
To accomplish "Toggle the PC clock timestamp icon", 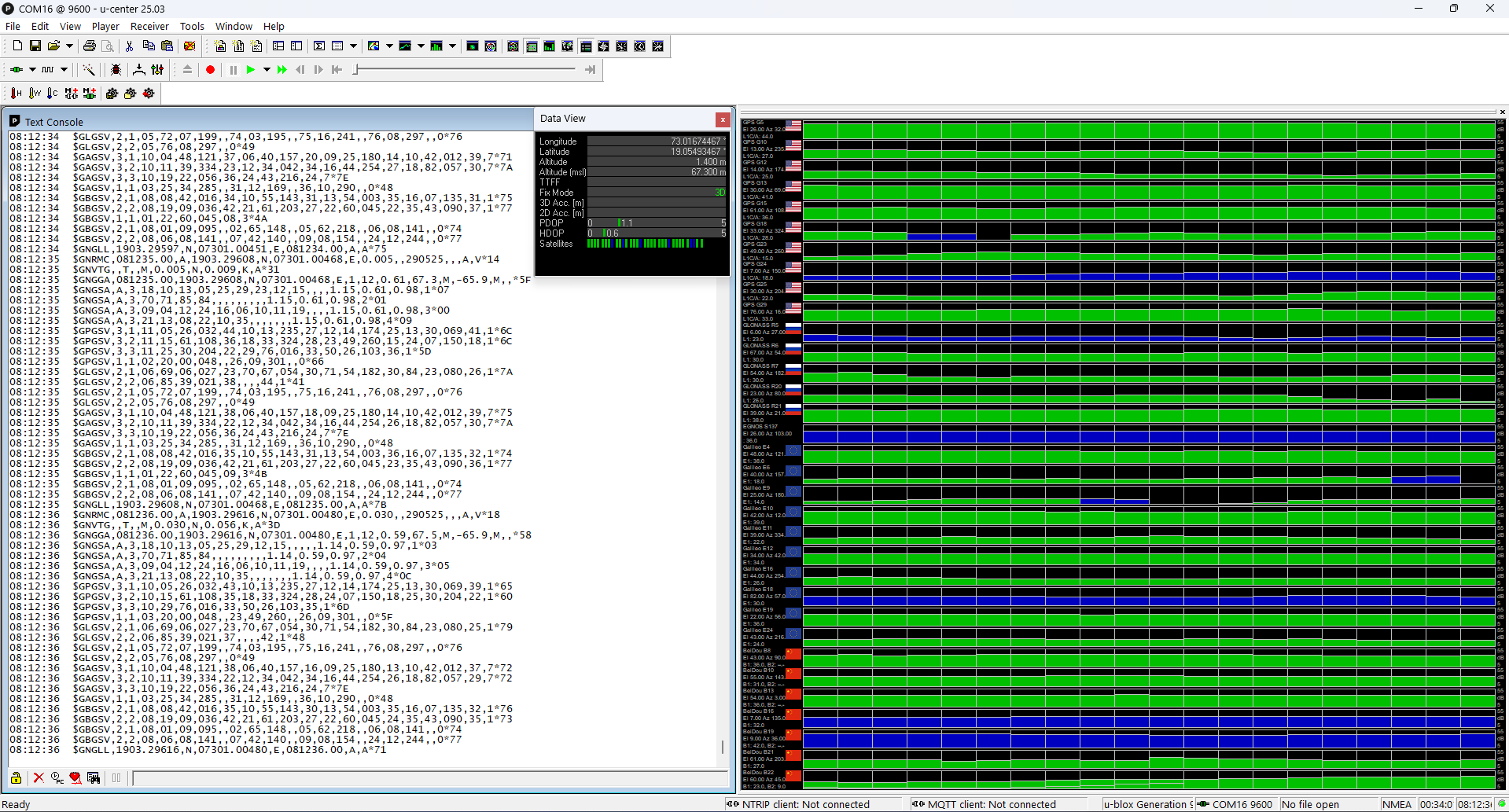I will coord(57,778).
